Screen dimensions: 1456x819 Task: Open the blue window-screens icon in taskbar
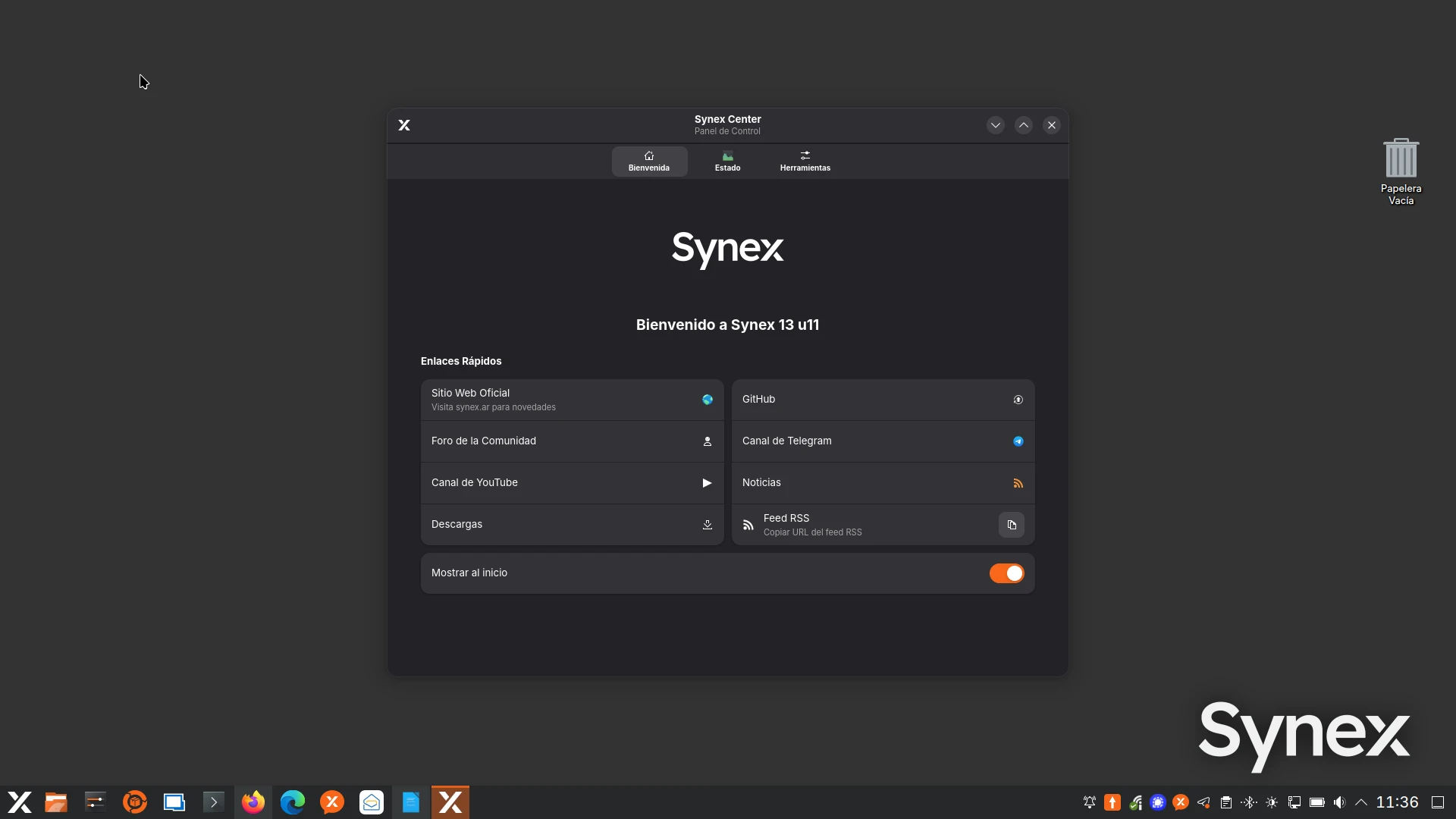pos(174,802)
